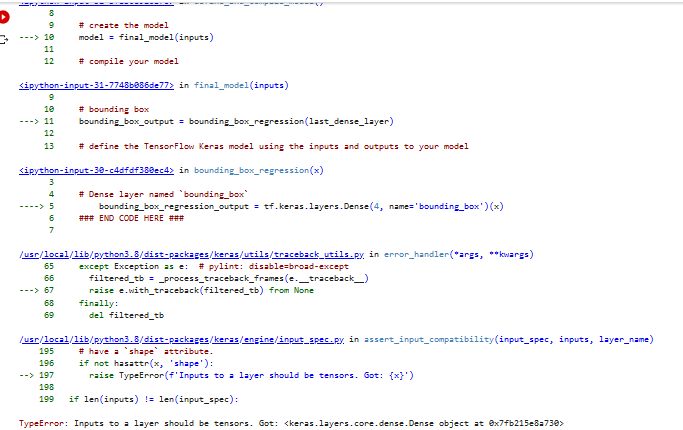Click 'error_handler(*args, **kwargs)' text
Screen dimensions: 683x430
[459, 254]
